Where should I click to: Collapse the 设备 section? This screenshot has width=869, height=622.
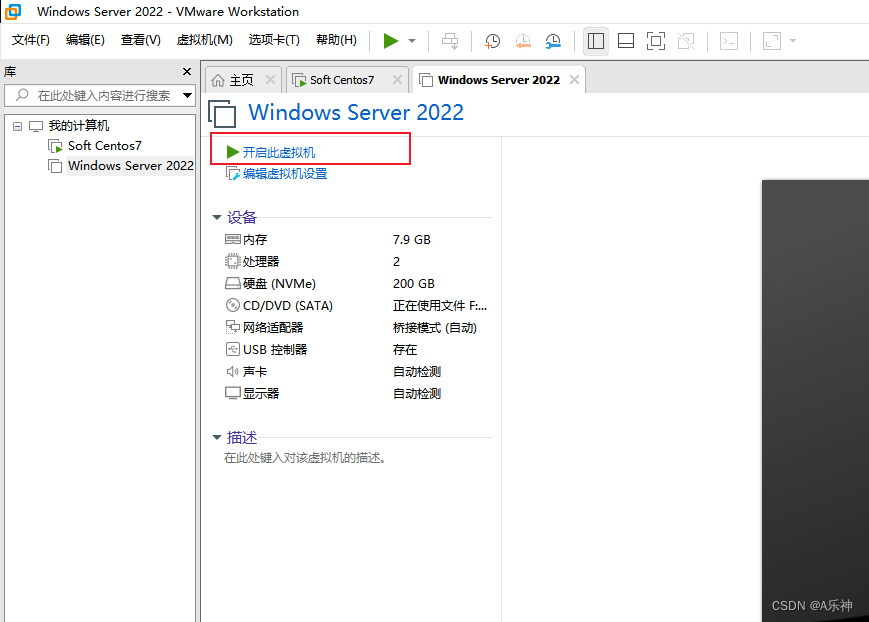[217, 217]
